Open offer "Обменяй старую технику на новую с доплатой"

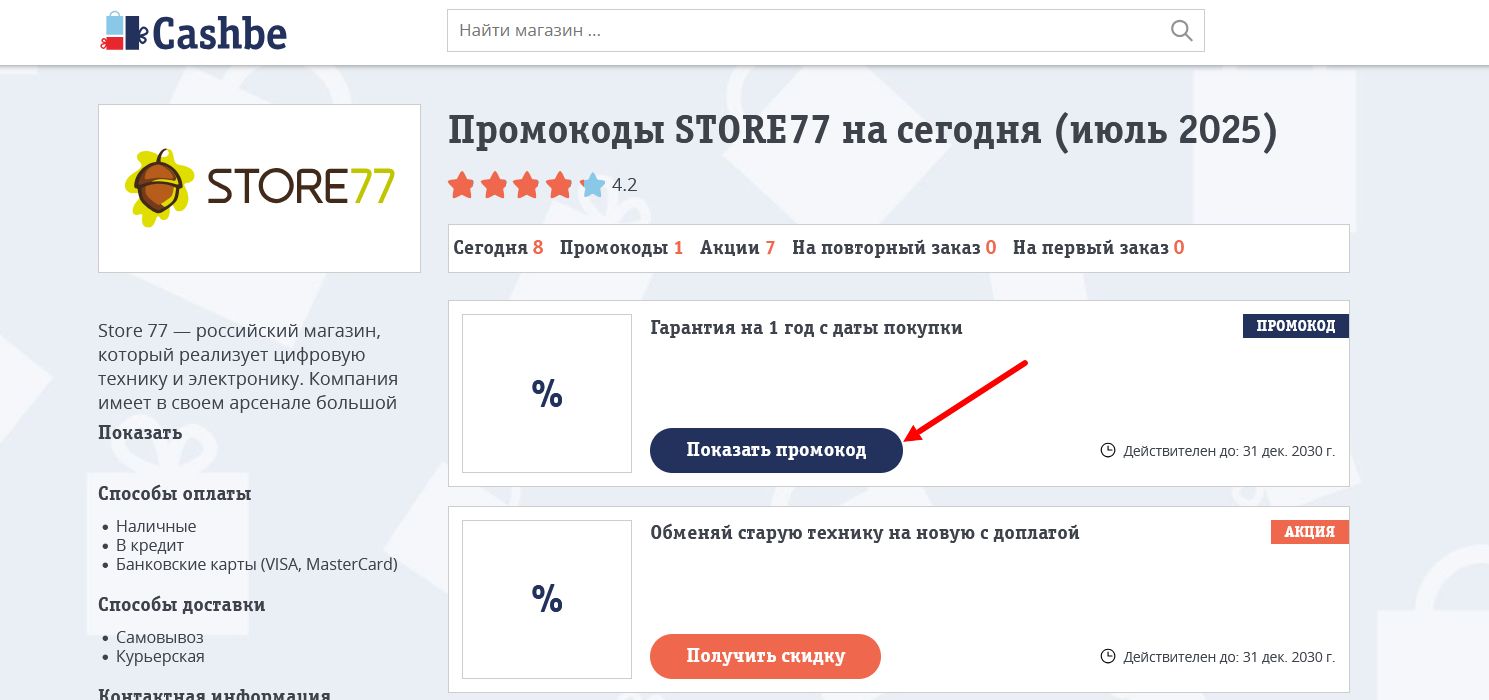(865, 533)
